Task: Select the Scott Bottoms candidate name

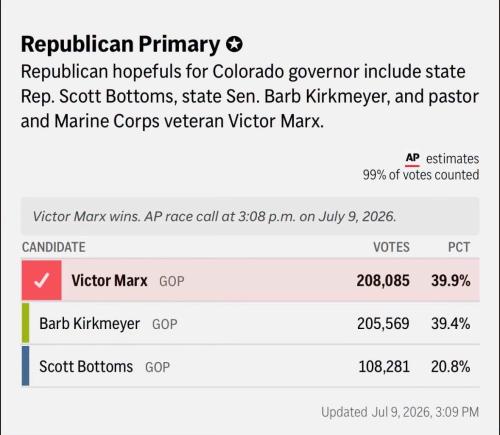Action: click(x=86, y=367)
